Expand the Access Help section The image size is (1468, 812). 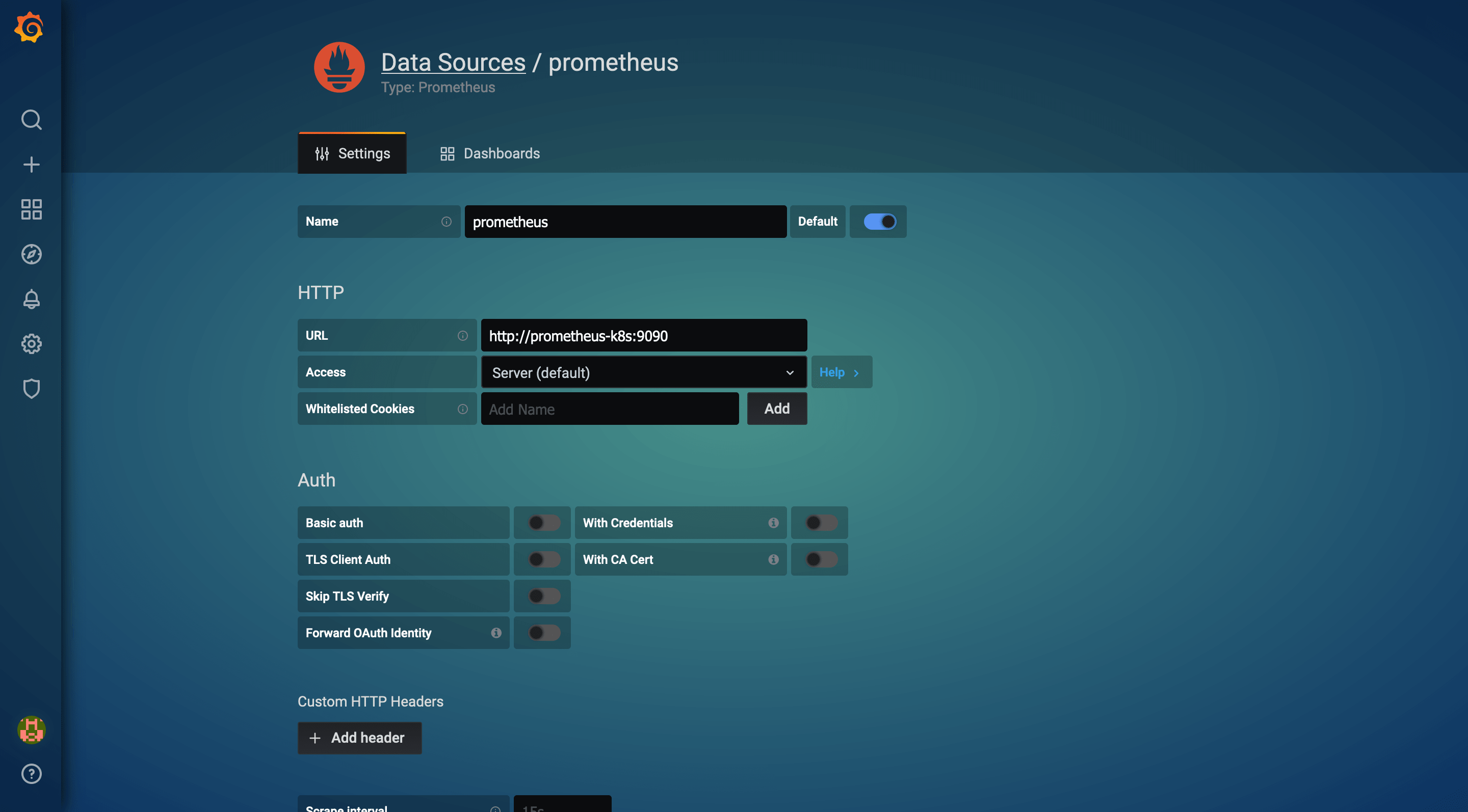(840, 372)
